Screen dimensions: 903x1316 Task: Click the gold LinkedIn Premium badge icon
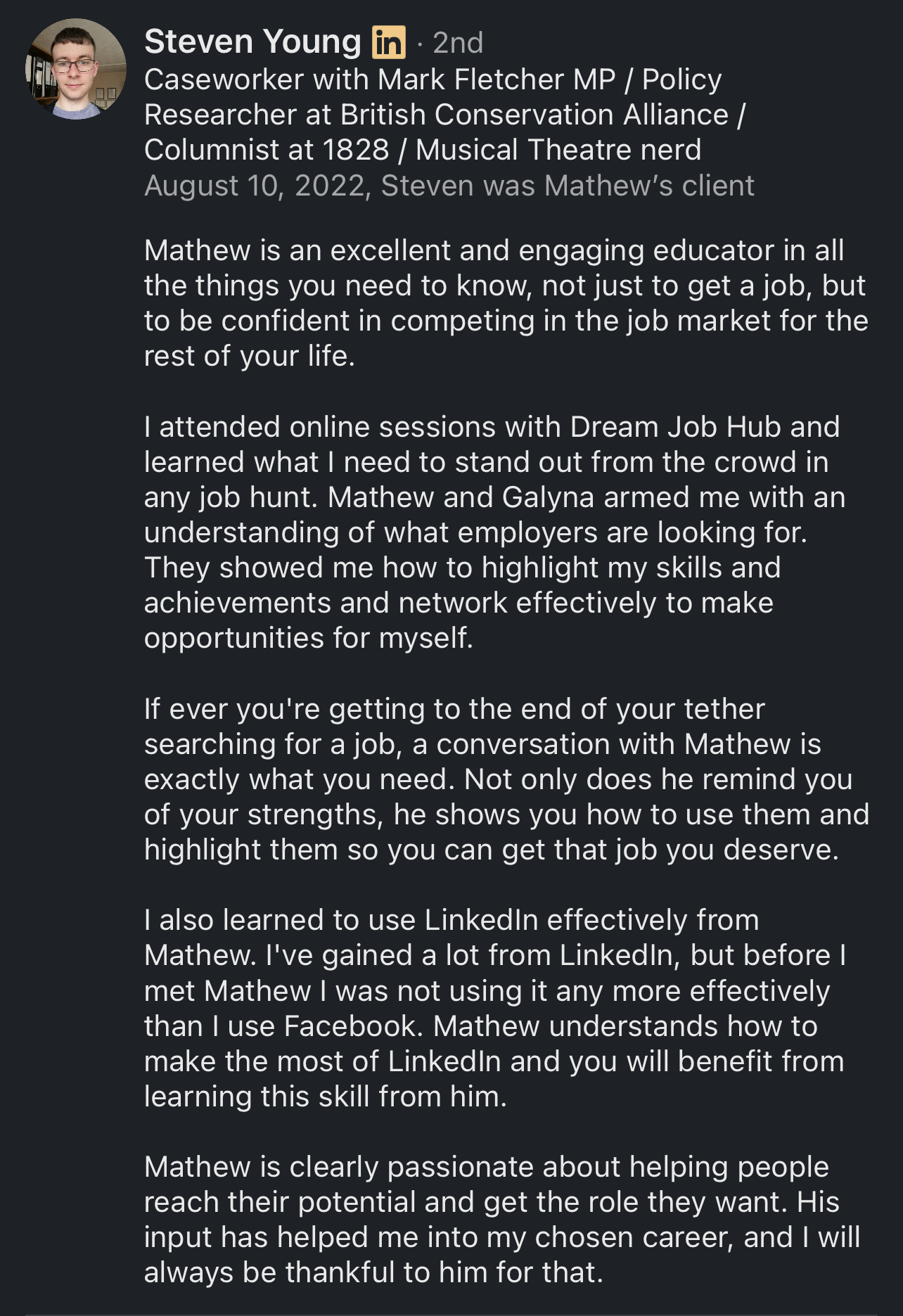click(x=389, y=42)
